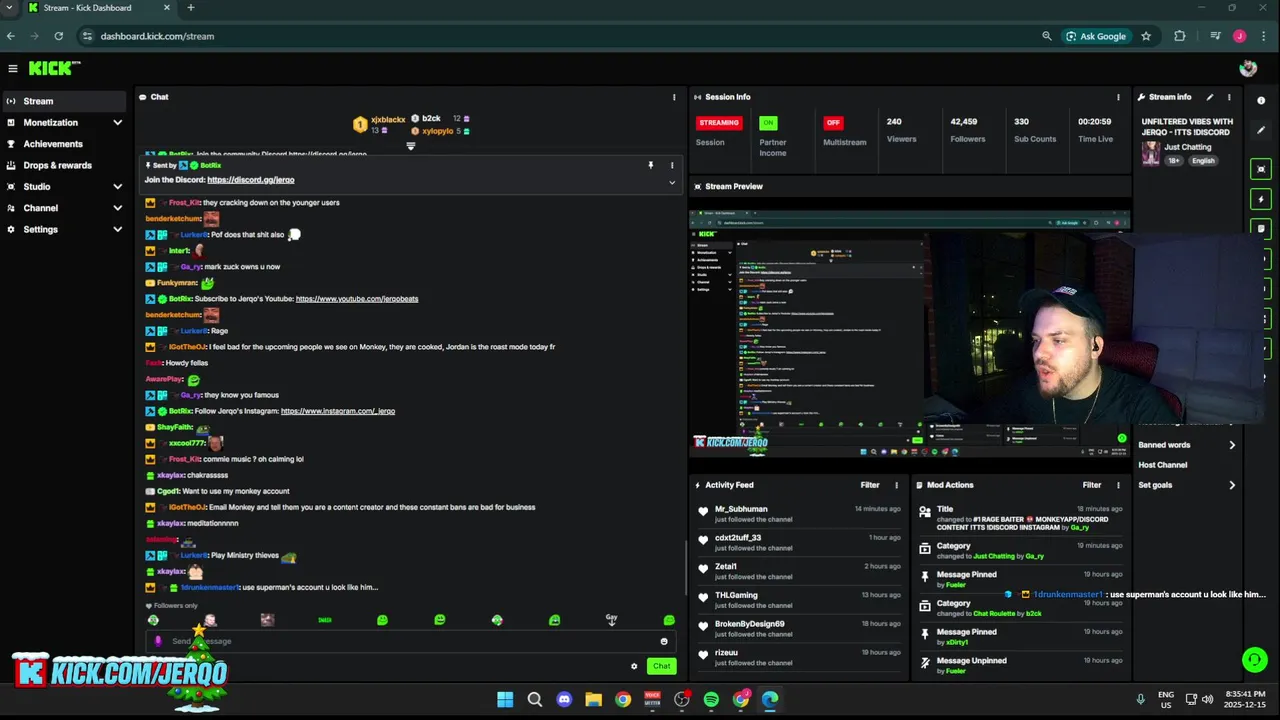Open Spotify from the taskbar
Viewport: 1280px width, 720px height.
click(711, 699)
